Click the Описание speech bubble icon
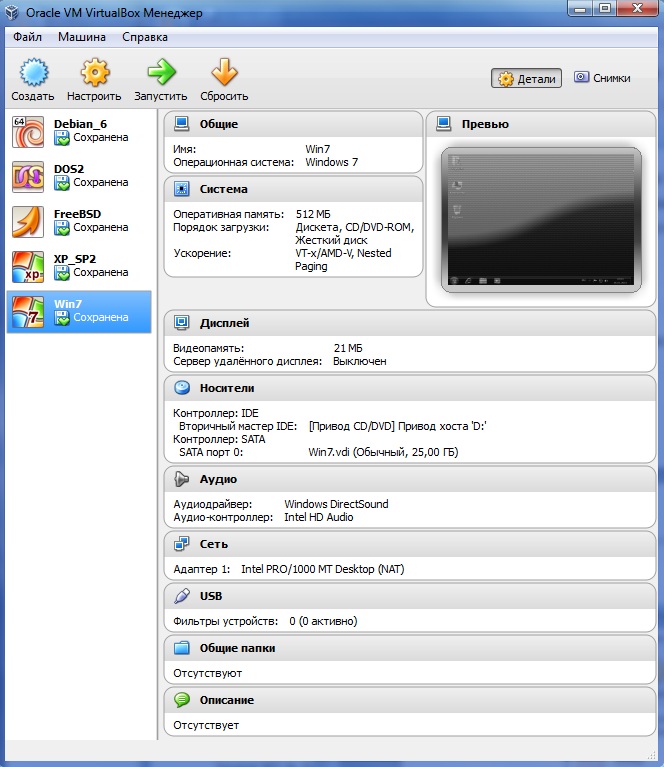The height and width of the screenshot is (767, 664). point(182,699)
